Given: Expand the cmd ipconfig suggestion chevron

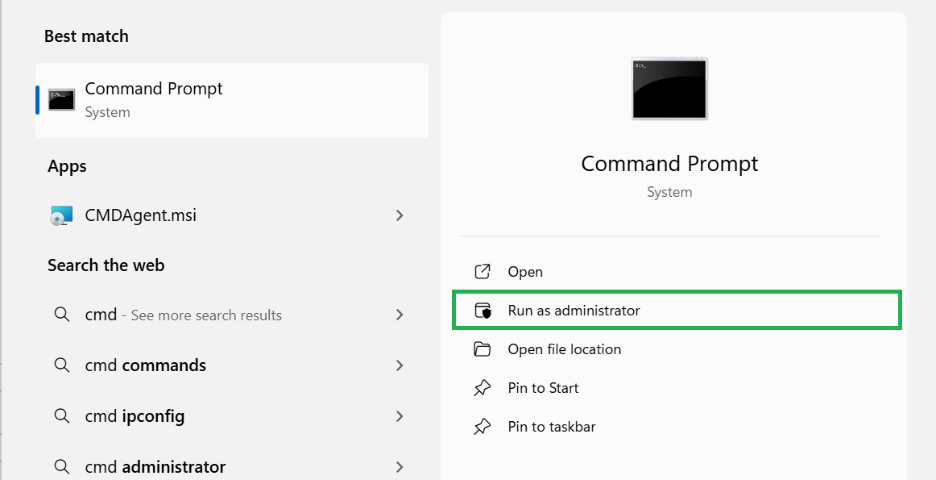Looking at the screenshot, I should 400,416.
